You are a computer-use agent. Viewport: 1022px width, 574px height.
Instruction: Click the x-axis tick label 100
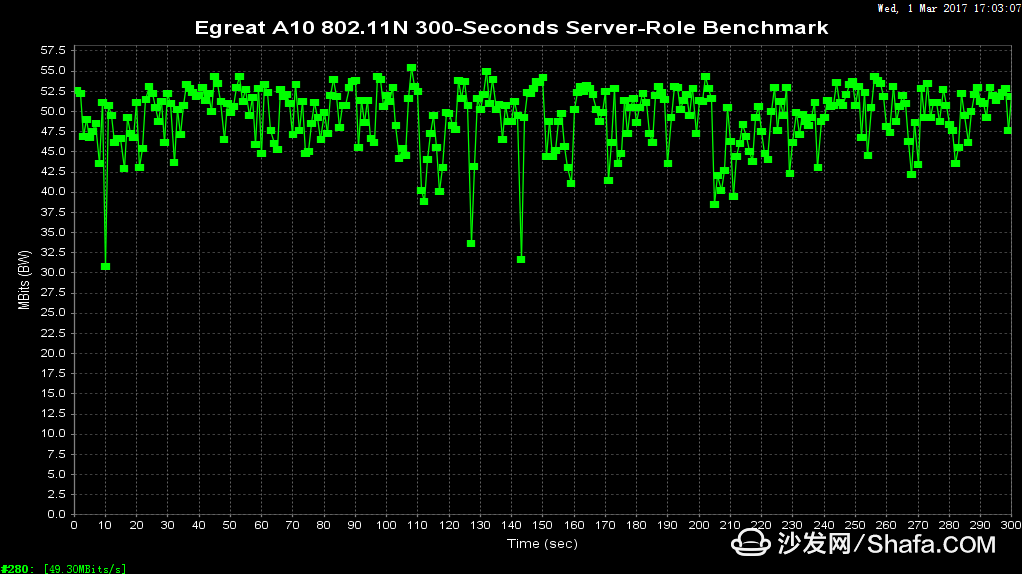pyautogui.click(x=386, y=525)
